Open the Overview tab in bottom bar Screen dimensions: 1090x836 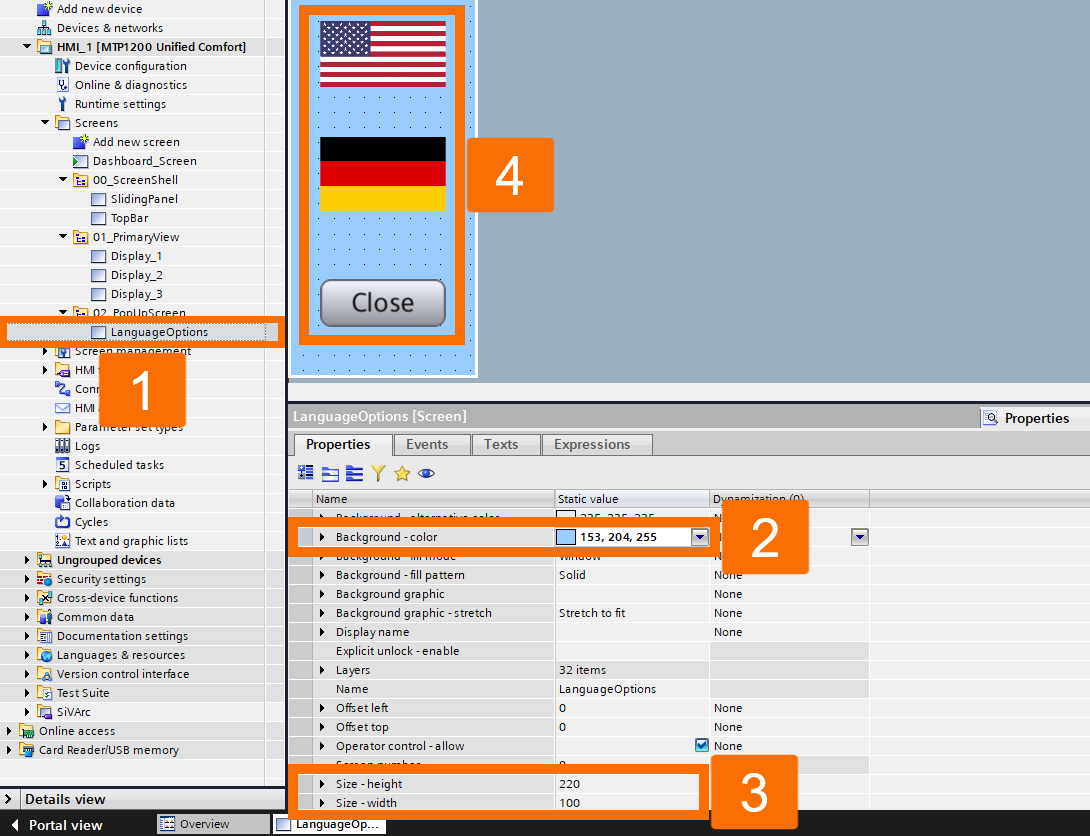point(213,824)
